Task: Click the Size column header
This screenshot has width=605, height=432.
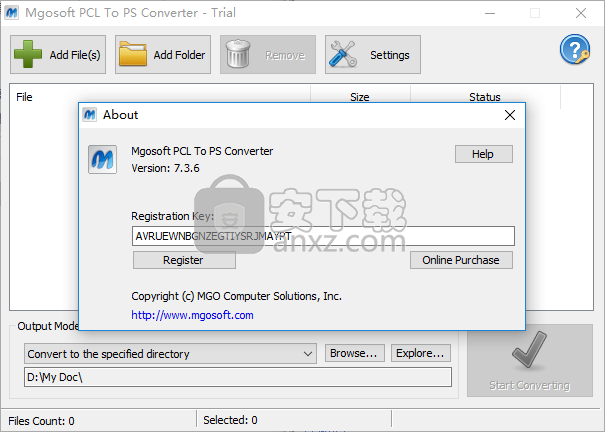Action: (x=360, y=97)
